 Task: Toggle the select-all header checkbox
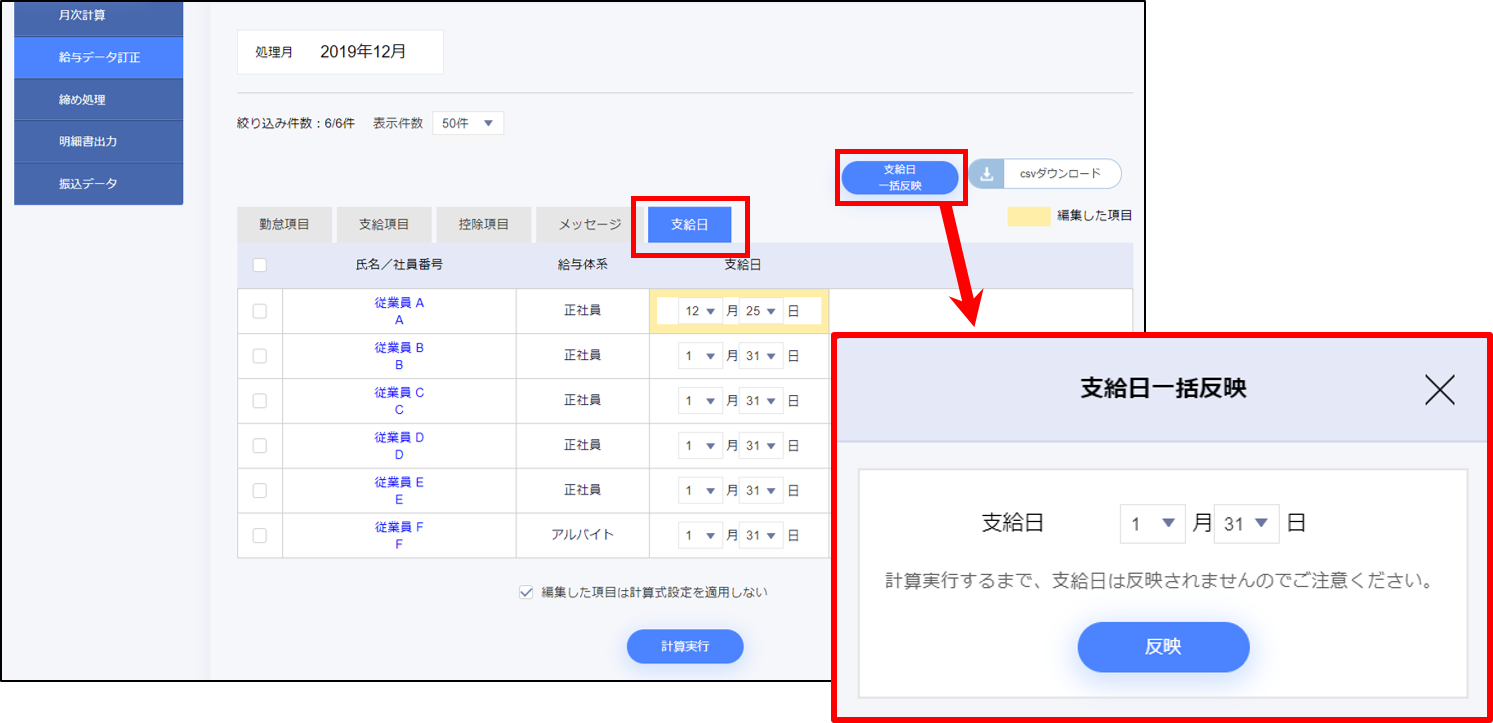[260, 265]
